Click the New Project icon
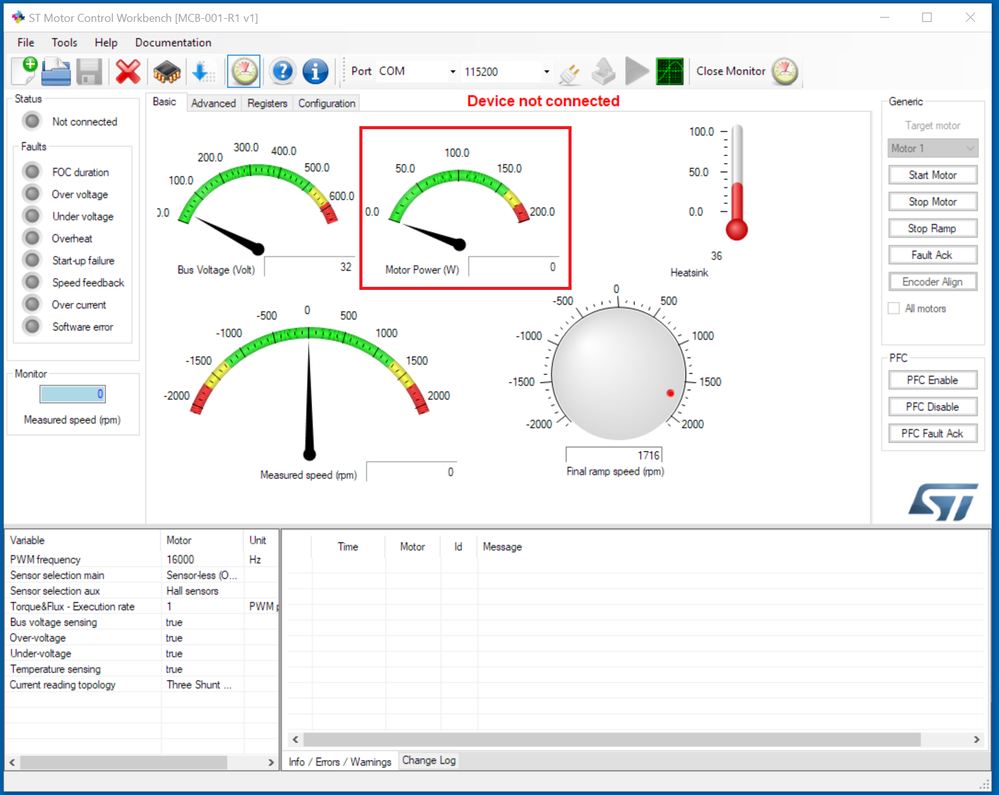999x795 pixels. click(x=24, y=71)
